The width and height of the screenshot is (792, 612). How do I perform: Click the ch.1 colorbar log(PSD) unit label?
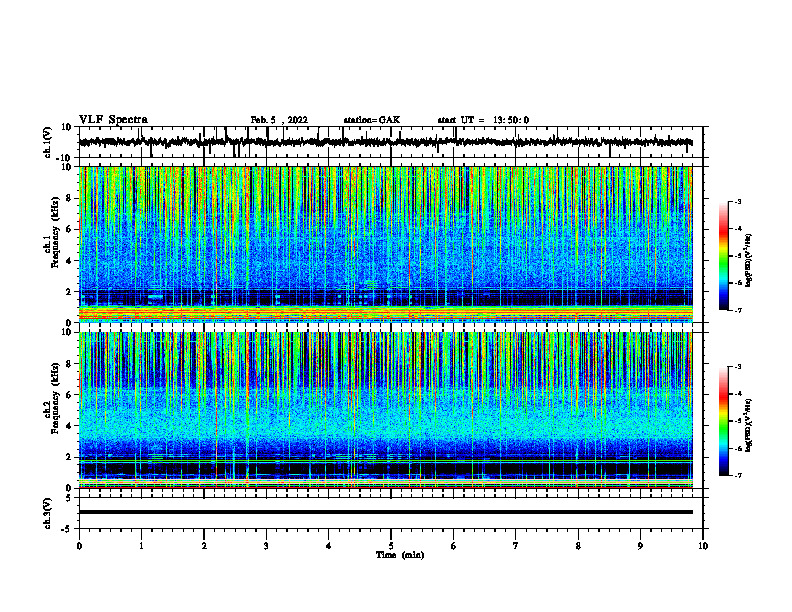[748, 261]
